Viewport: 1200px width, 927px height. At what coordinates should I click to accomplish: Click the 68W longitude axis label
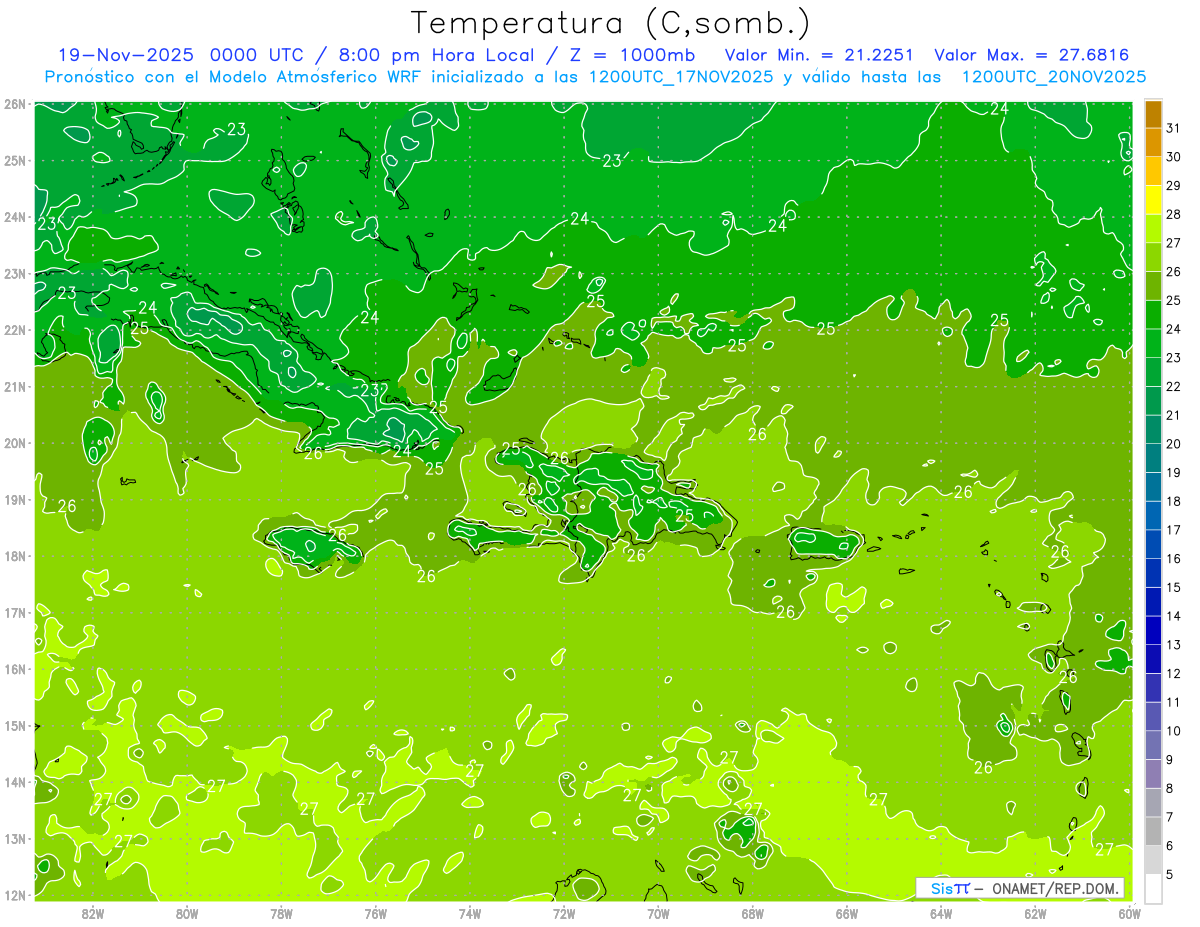pyautogui.click(x=753, y=914)
